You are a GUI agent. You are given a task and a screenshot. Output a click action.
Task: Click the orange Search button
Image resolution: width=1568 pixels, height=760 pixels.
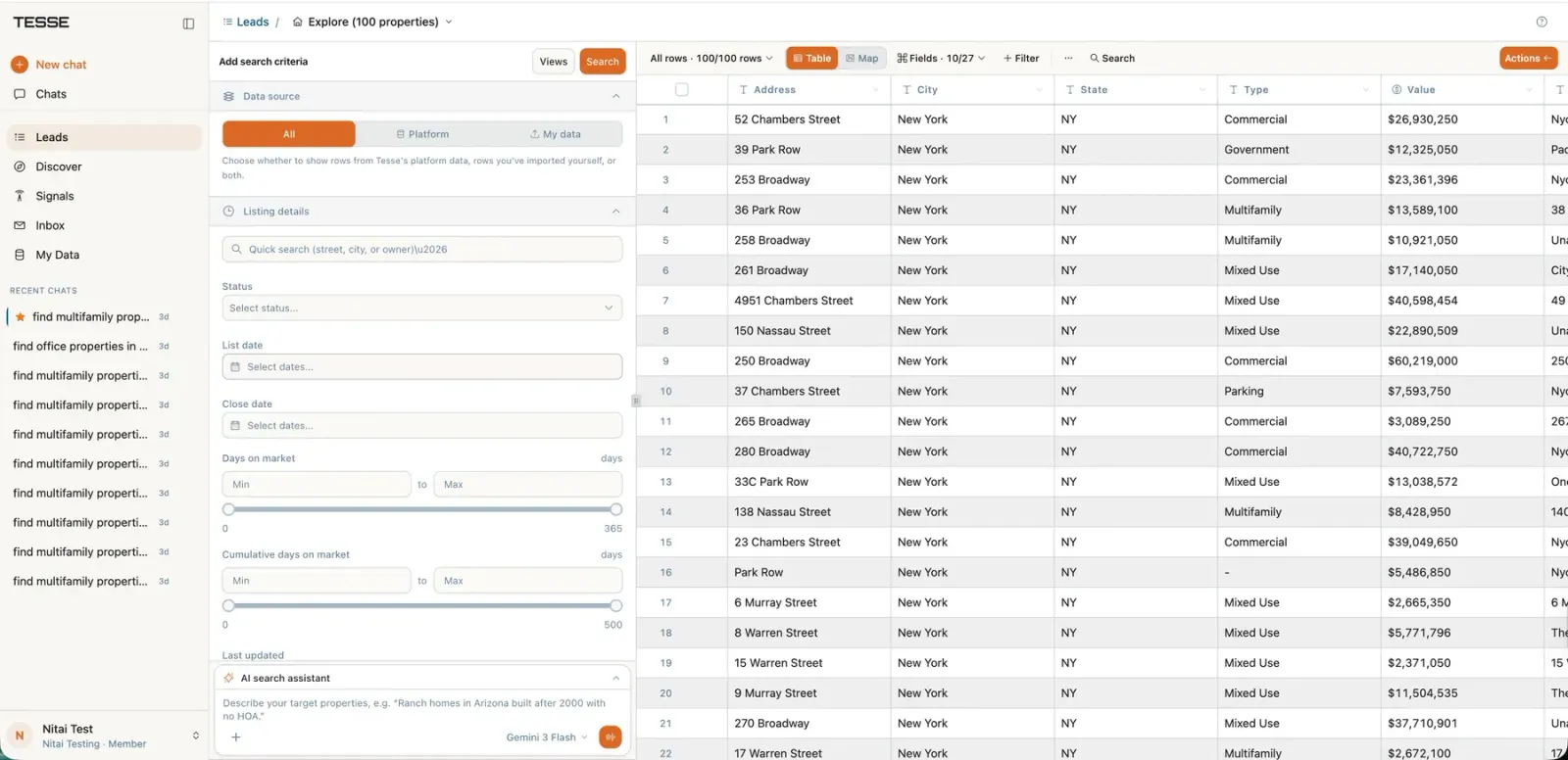pyautogui.click(x=603, y=62)
